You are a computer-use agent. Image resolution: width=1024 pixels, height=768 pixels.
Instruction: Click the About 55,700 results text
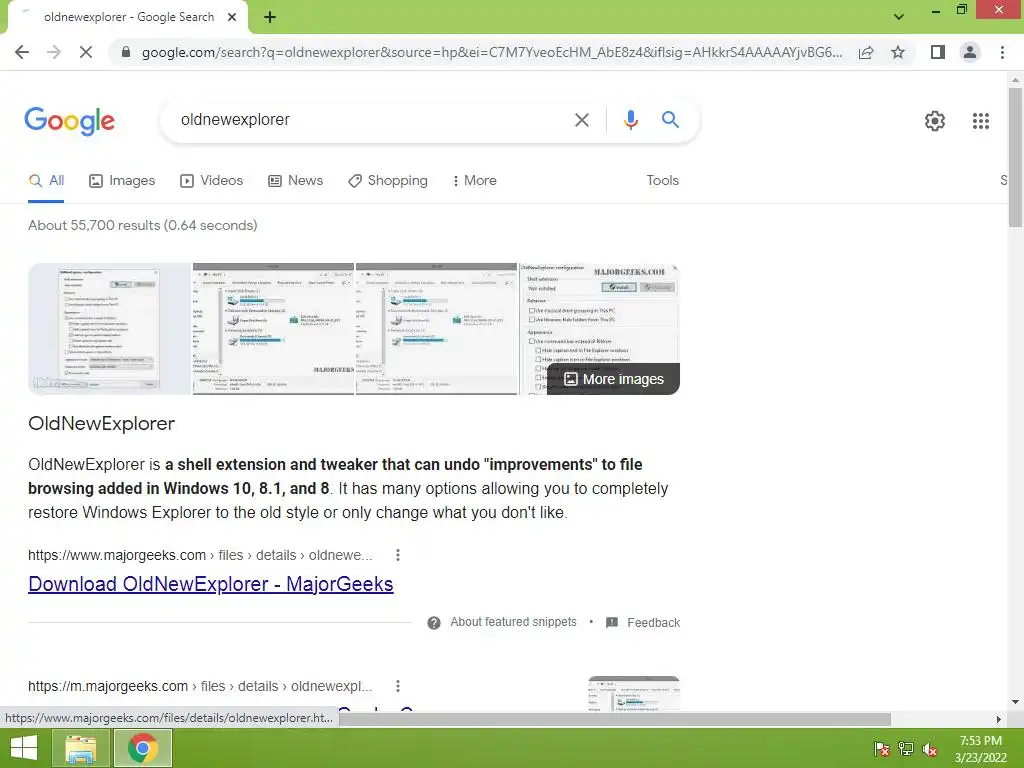(142, 225)
